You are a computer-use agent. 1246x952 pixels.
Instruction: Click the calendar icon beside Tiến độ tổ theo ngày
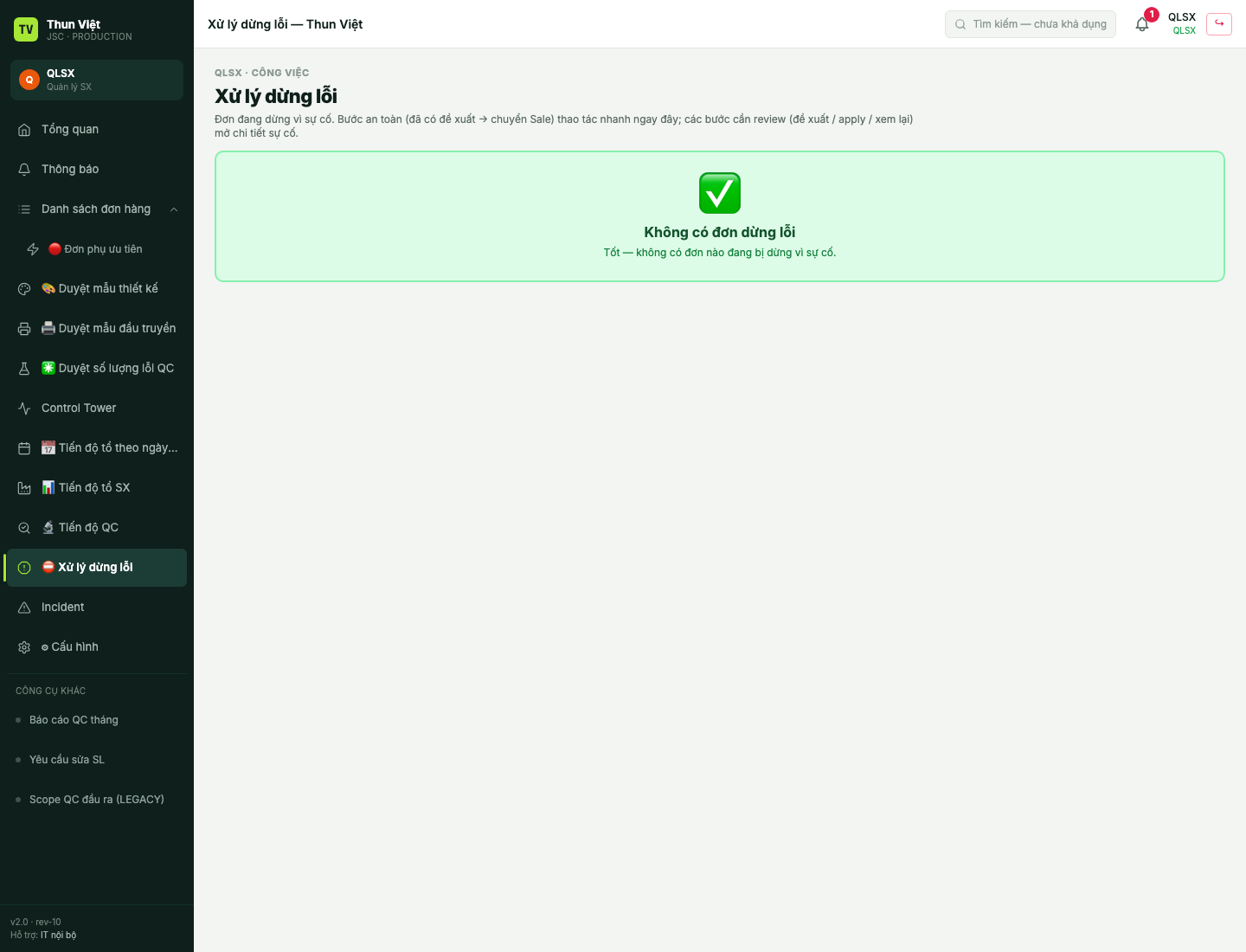click(24, 448)
